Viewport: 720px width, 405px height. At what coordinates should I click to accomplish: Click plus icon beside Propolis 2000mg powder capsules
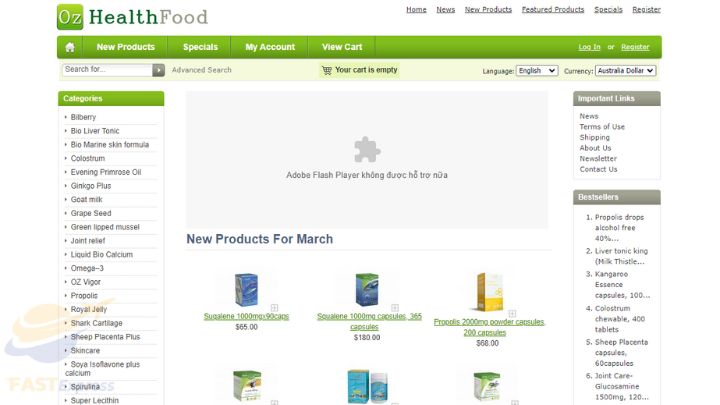(512, 313)
